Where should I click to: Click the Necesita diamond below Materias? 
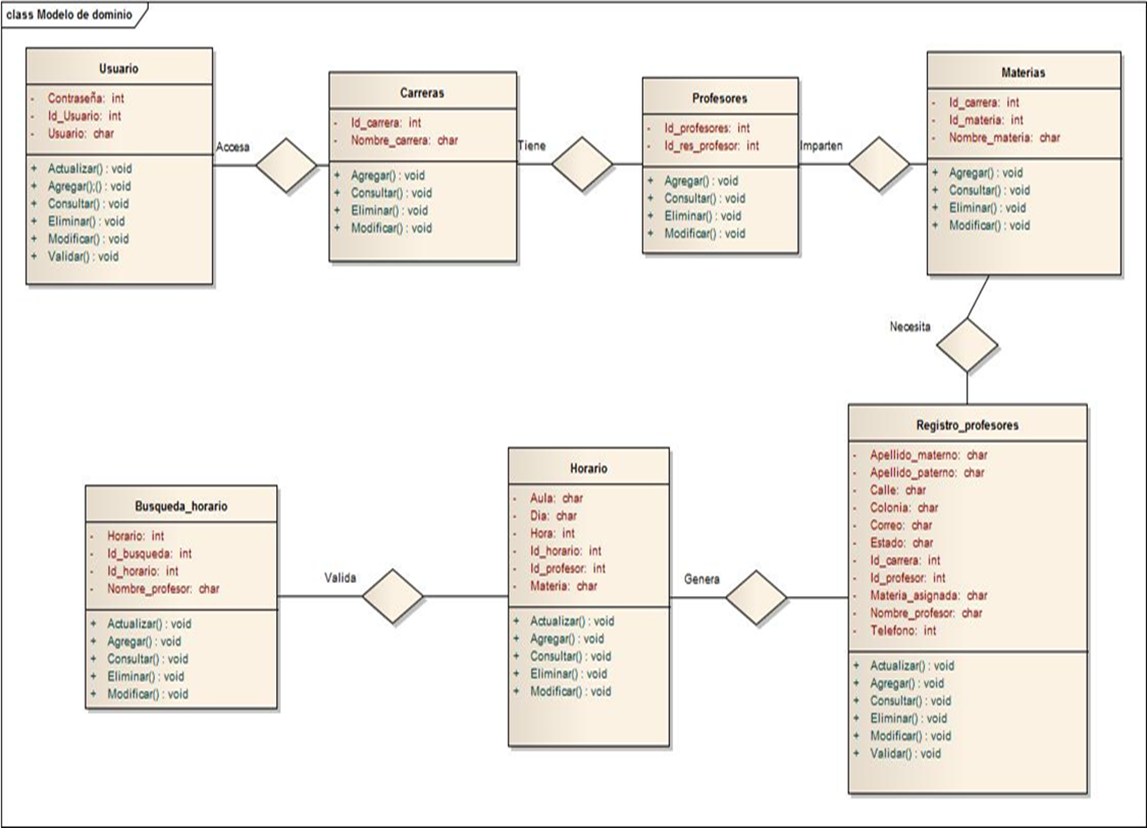tap(967, 345)
